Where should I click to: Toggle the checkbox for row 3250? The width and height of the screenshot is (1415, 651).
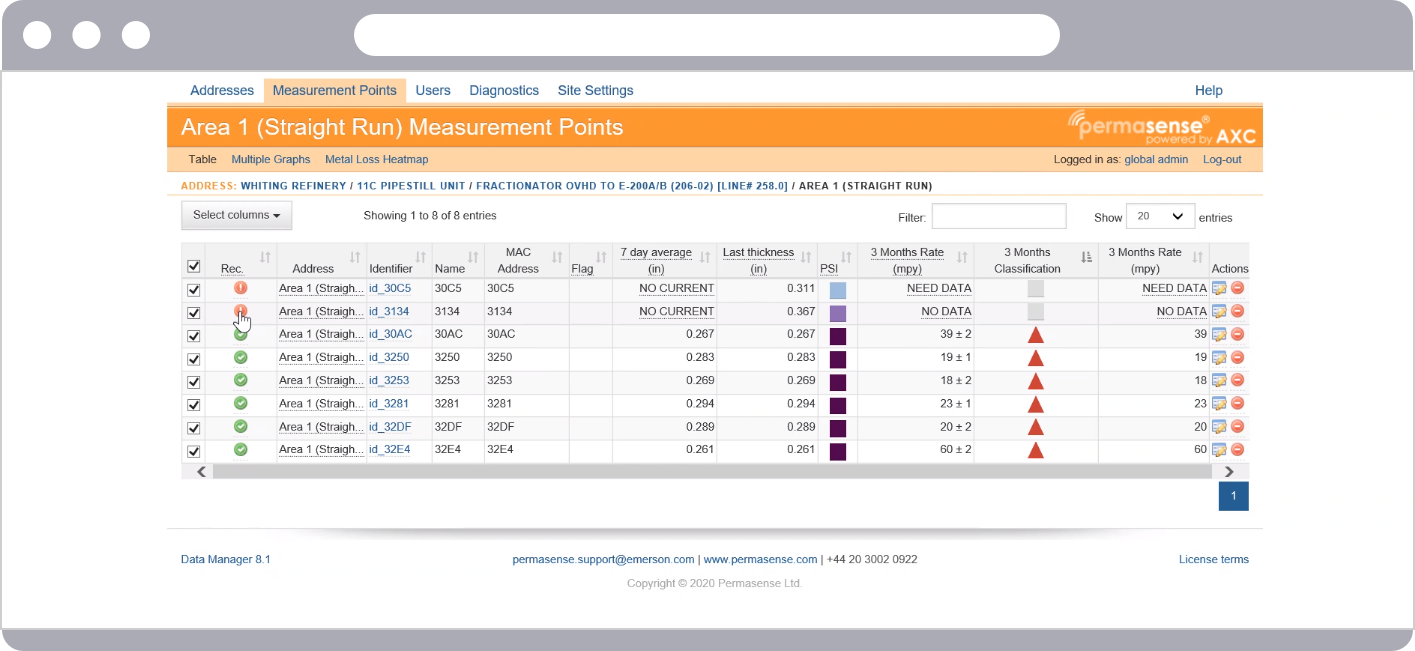pyautogui.click(x=194, y=359)
